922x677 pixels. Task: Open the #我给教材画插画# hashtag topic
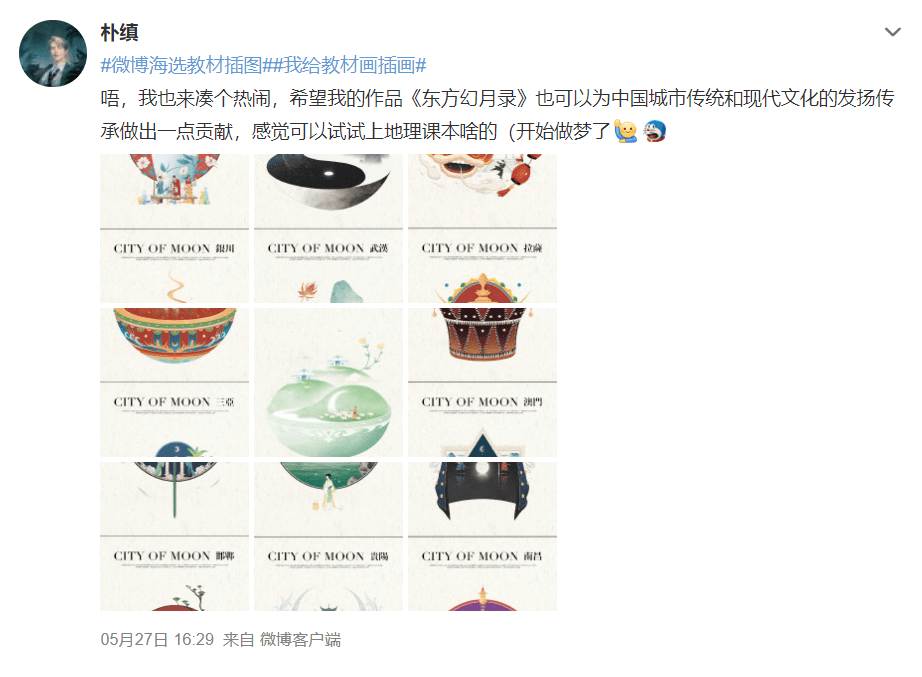(344, 65)
